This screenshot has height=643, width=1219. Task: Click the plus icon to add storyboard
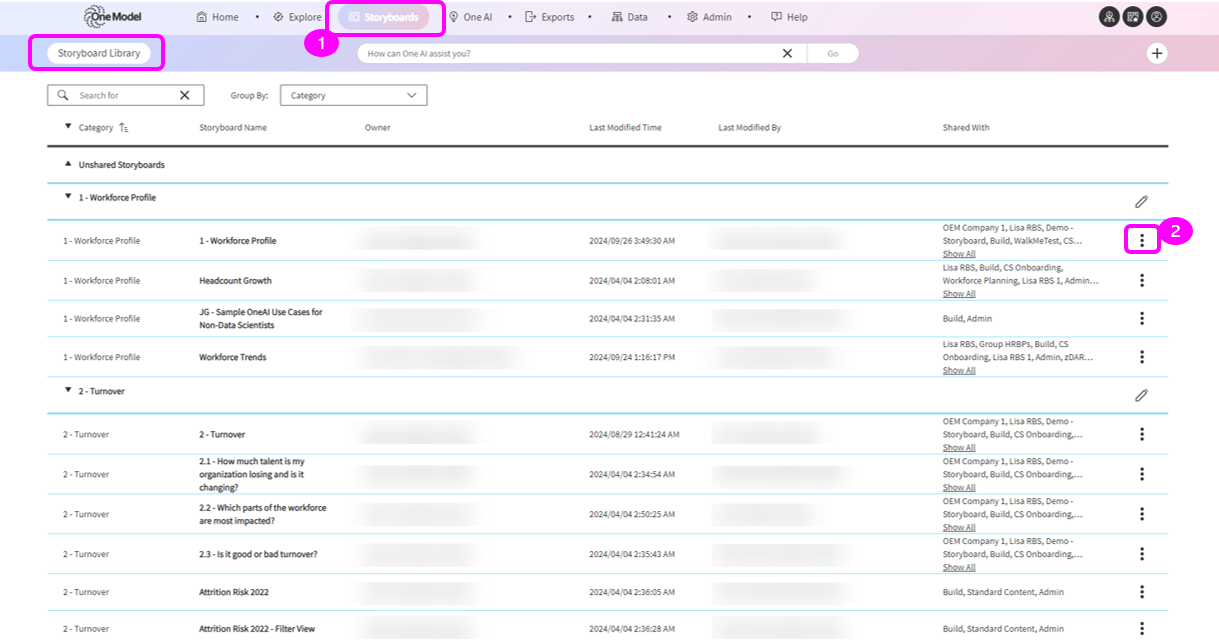(x=1157, y=53)
